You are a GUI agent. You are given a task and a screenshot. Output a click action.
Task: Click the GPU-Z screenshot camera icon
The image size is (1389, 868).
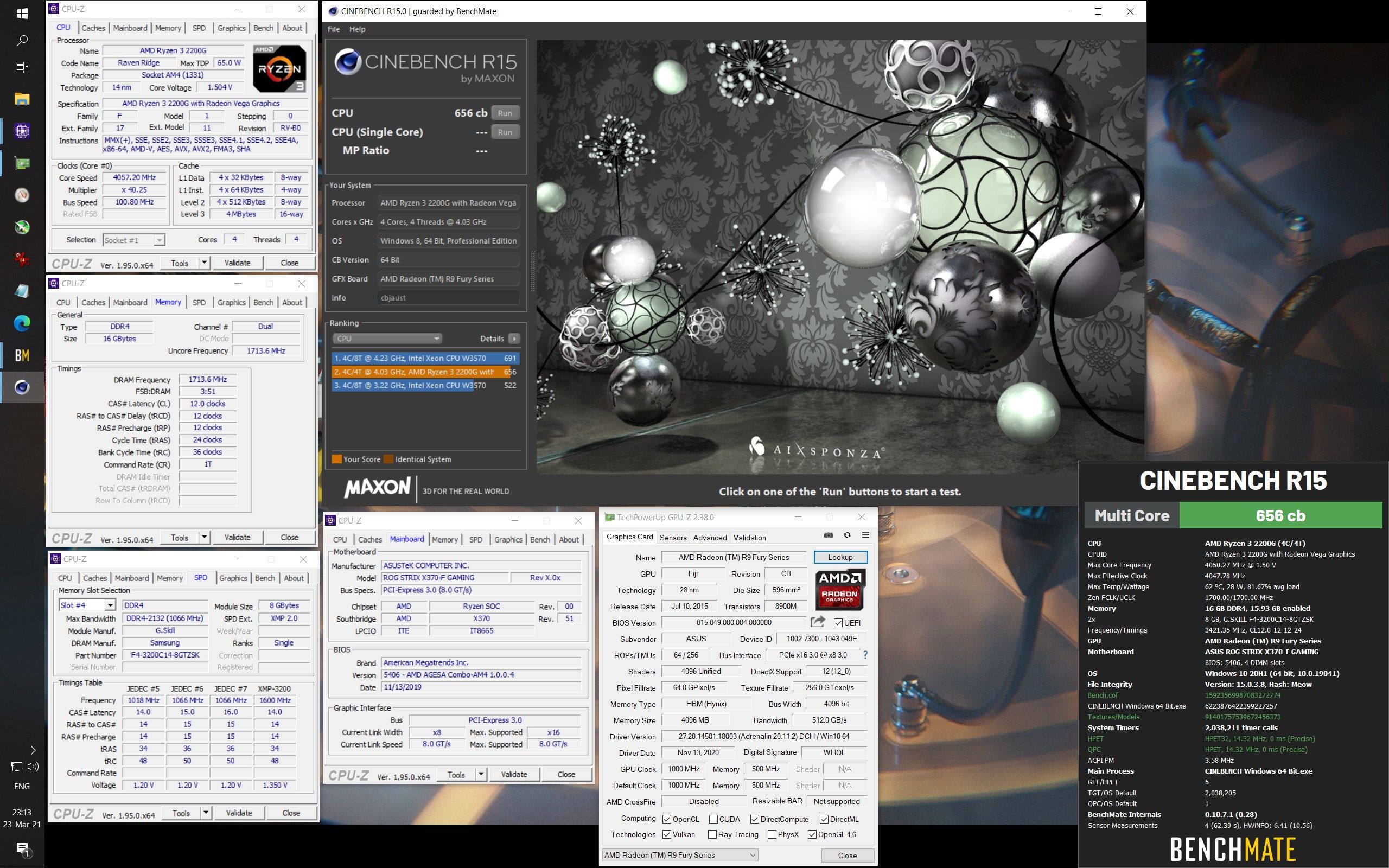(x=828, y=534)
